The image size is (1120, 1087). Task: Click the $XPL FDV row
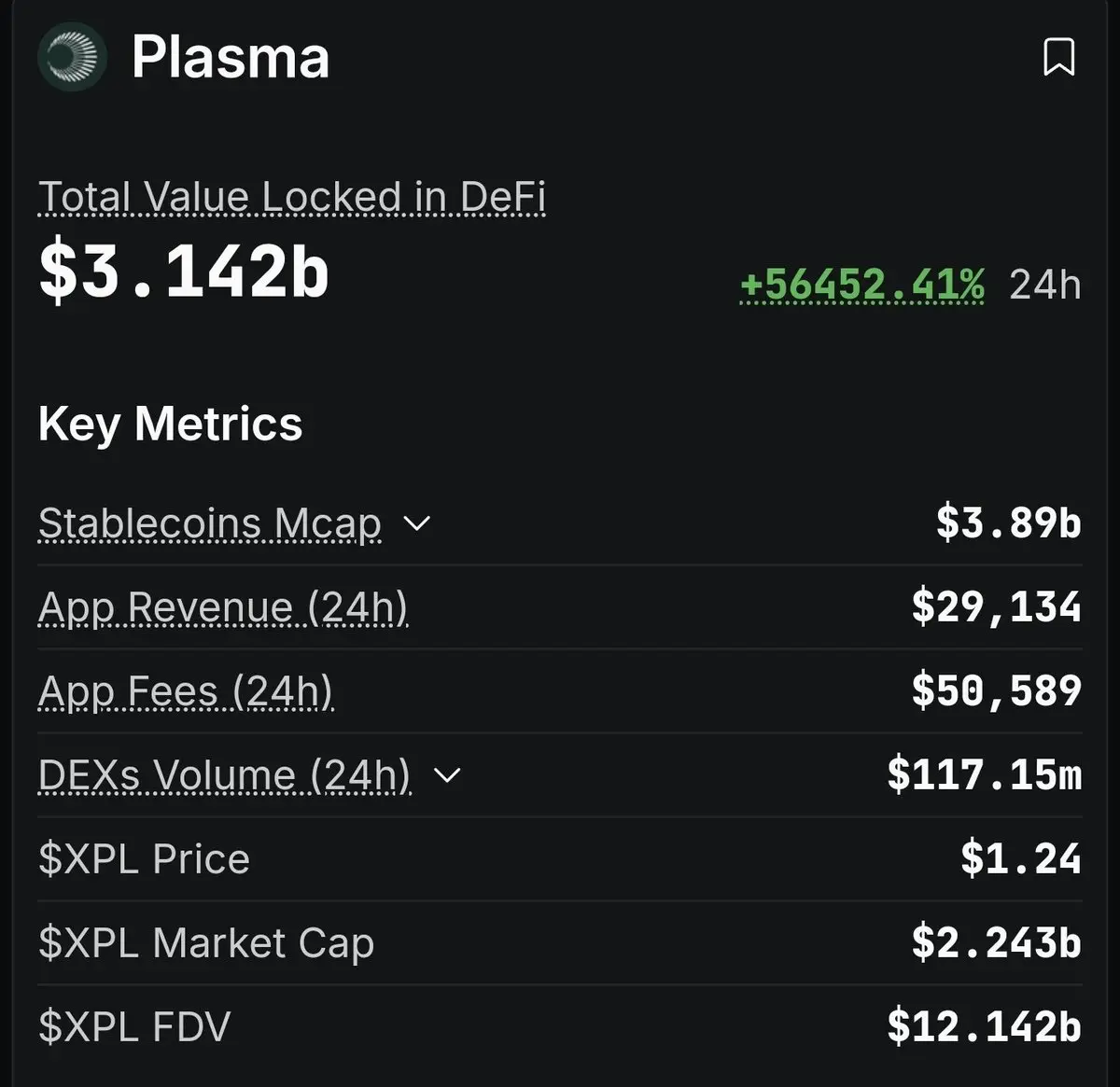(560, 1027)
